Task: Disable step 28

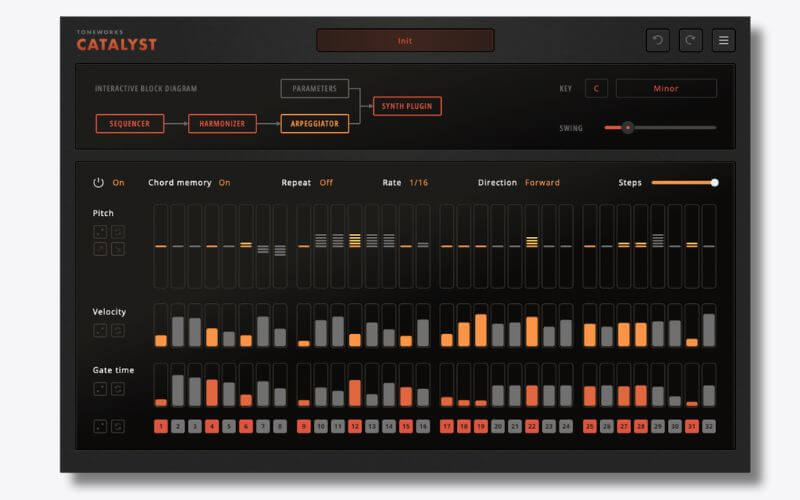Action: (x=640, y=426)
